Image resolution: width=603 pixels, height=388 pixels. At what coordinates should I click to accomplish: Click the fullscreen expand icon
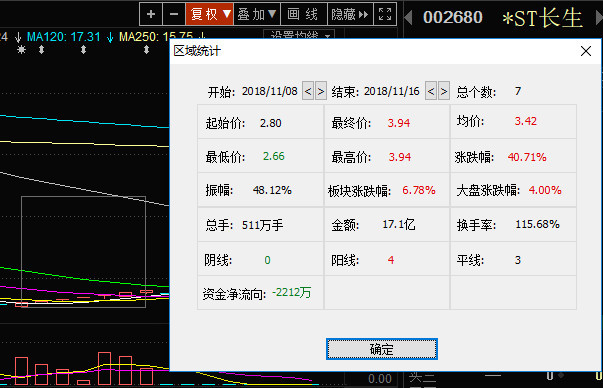point(385,14)
